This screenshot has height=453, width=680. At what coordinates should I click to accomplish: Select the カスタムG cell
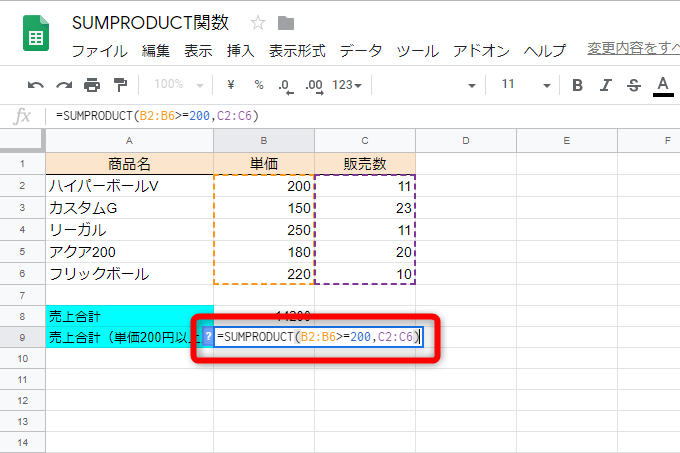pyautogui.click(x=129, y=208)
